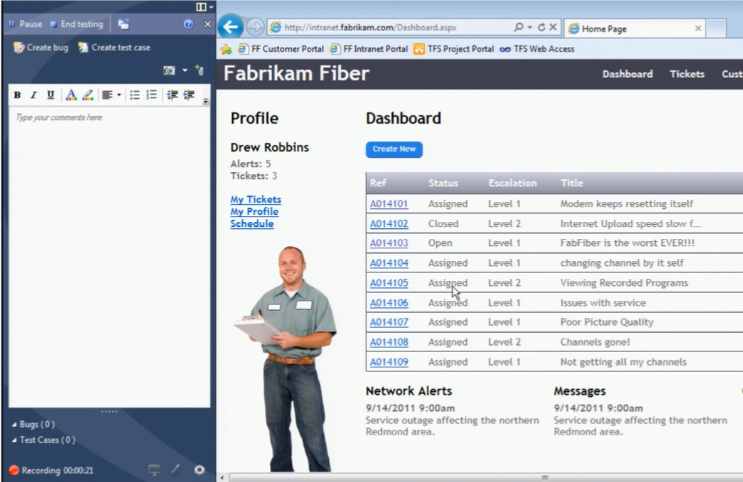Viewport: 743px width, 482px height.
Task: Open Dashboard in site navigation
Action: point(627,74)
